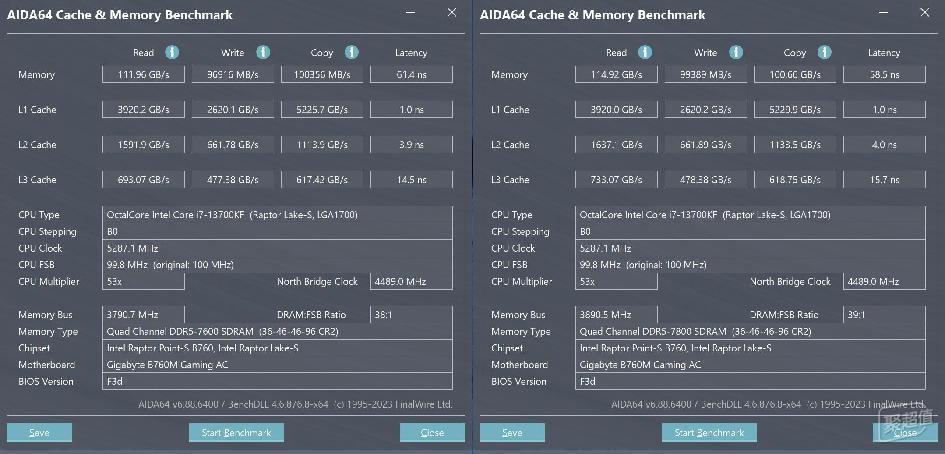
Task: Select L2 Cache Write 661.78 GB/s cell
Action: pyautogui.click(x=233, y=145)
